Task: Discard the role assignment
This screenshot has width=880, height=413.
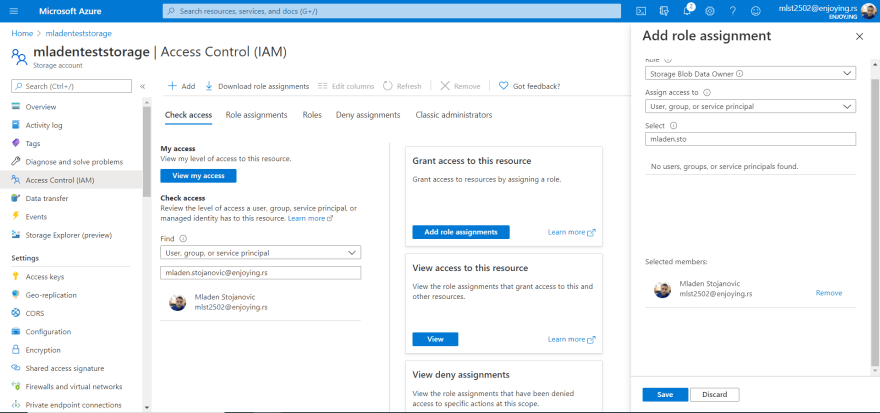Action: click(714, 394)
